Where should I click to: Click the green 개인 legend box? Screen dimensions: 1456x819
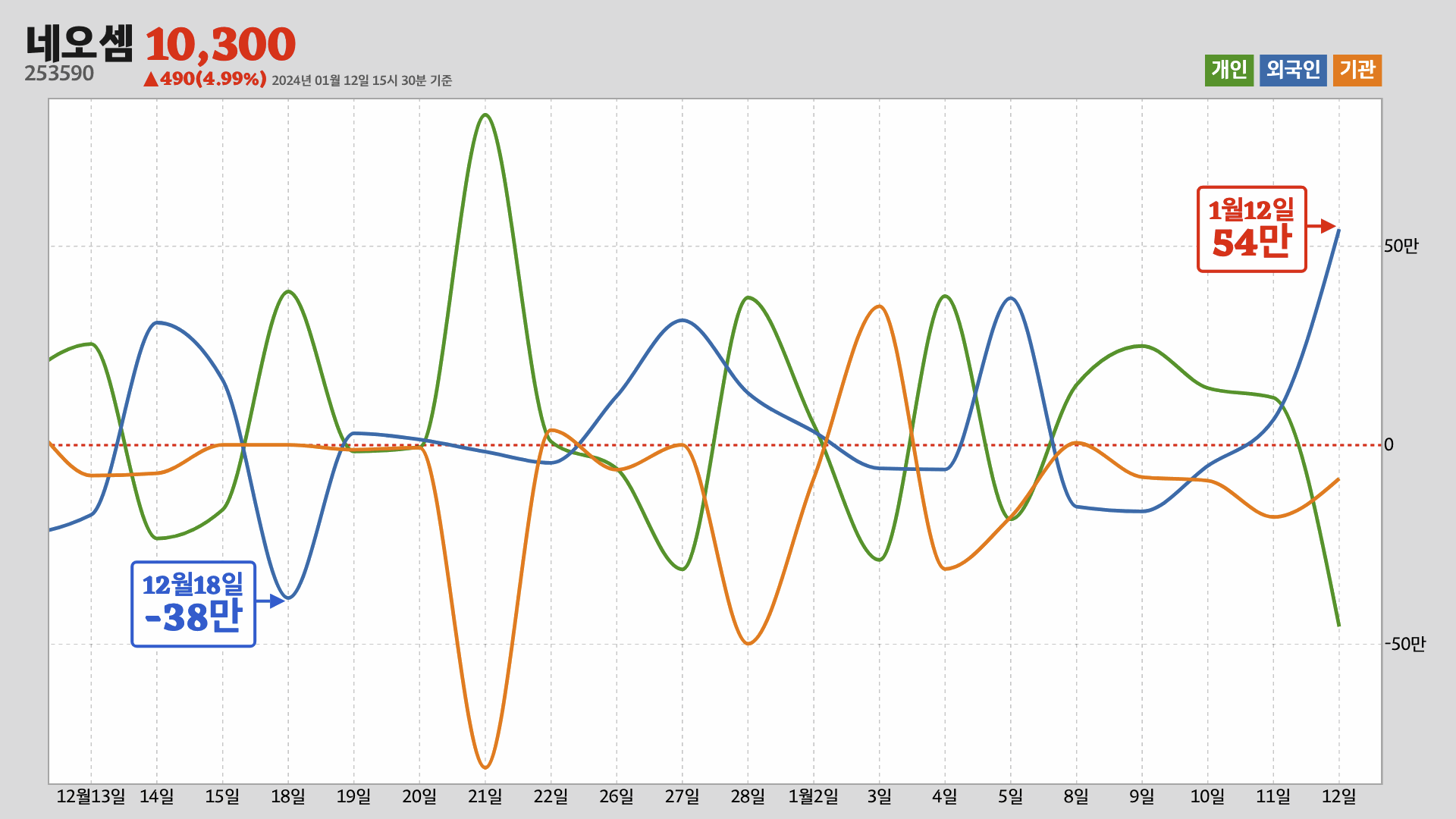tap(1228, 71)
